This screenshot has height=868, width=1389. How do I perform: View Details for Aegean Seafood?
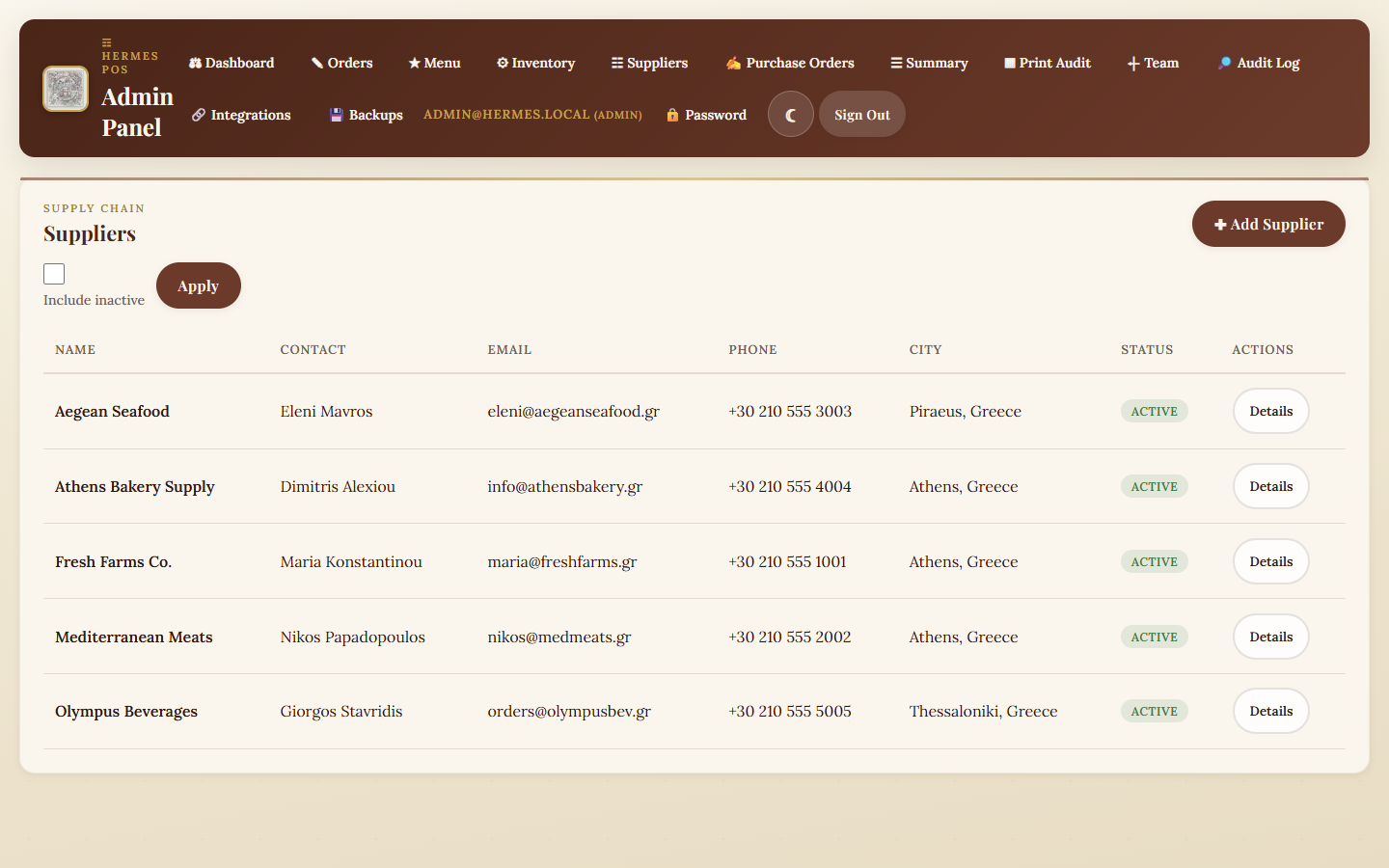pyautogui.click(x=1270, y=411)
